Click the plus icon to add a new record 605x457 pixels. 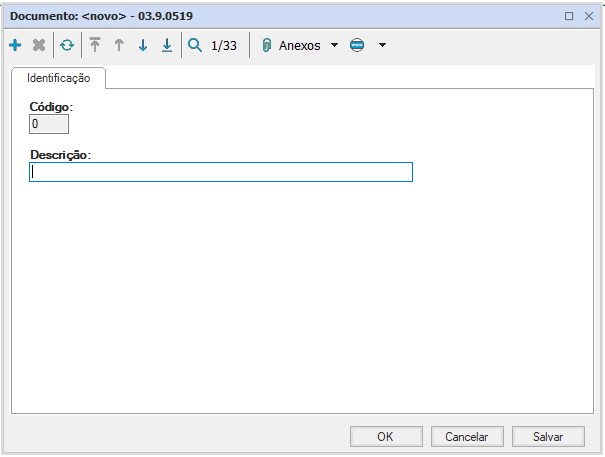pyautogui.click(x=15, y=46)
